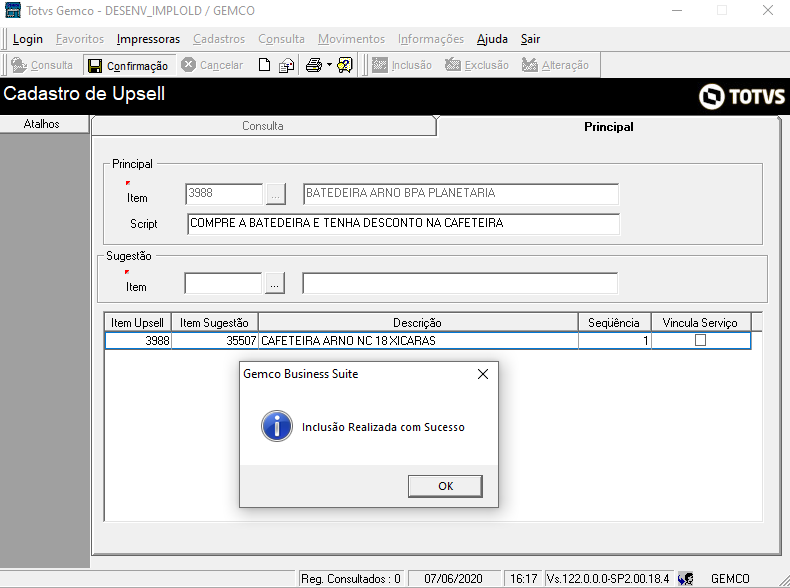Image resolution: width=790 pixels, height=588 pixels.
Task: Open the Ajuda menu
Action: coord(492,39)
